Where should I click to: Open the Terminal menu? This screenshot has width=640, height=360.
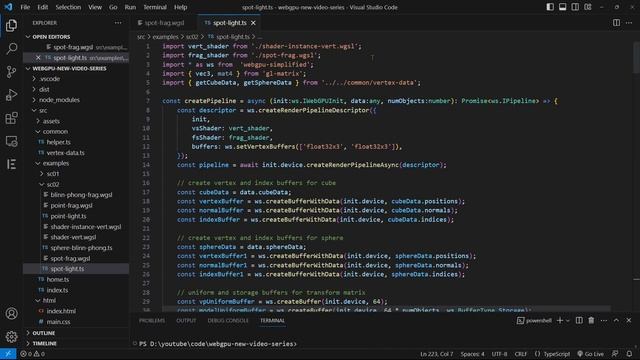tap(155, 7)
